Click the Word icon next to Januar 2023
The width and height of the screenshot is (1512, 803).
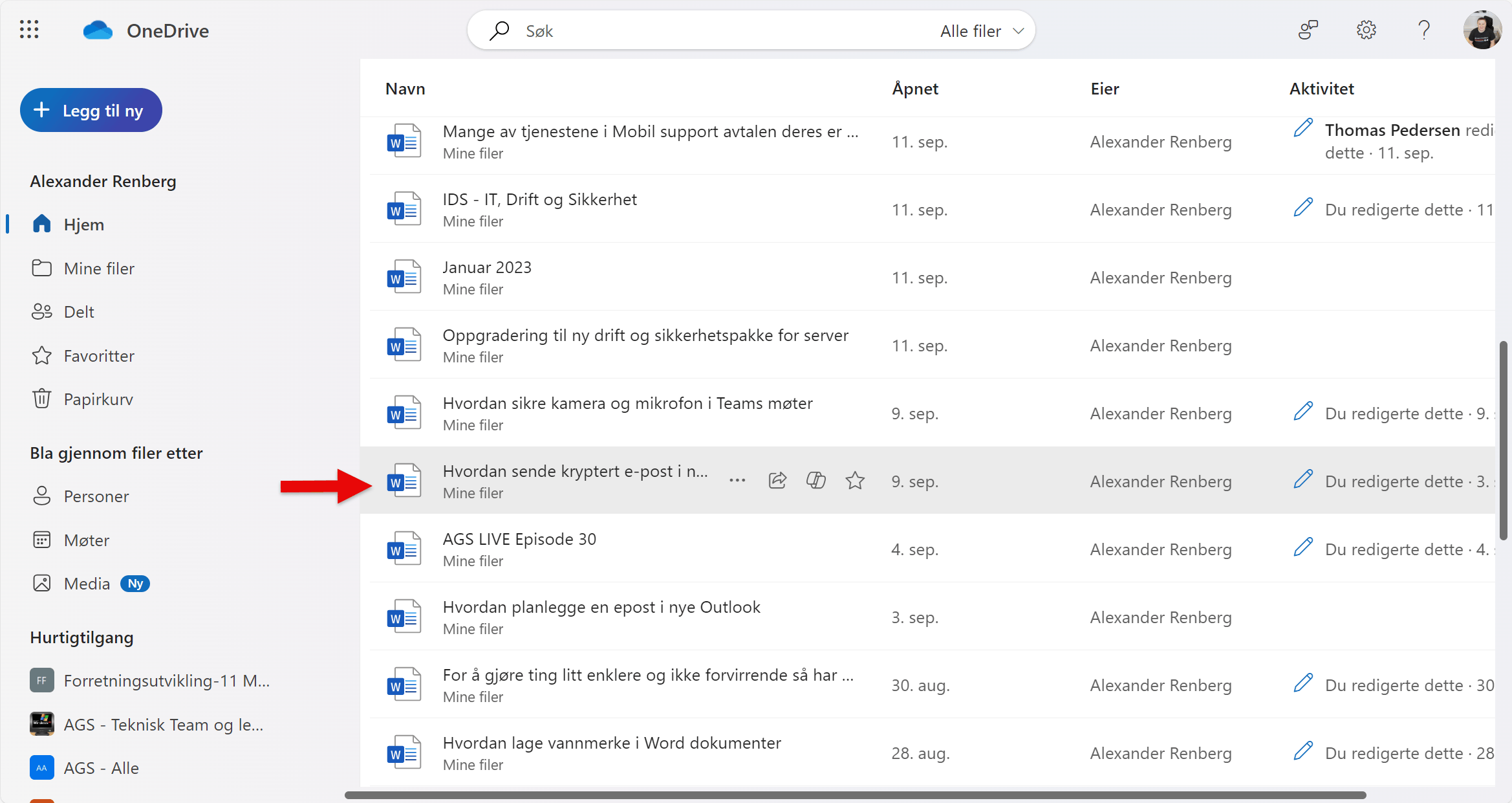404,276
